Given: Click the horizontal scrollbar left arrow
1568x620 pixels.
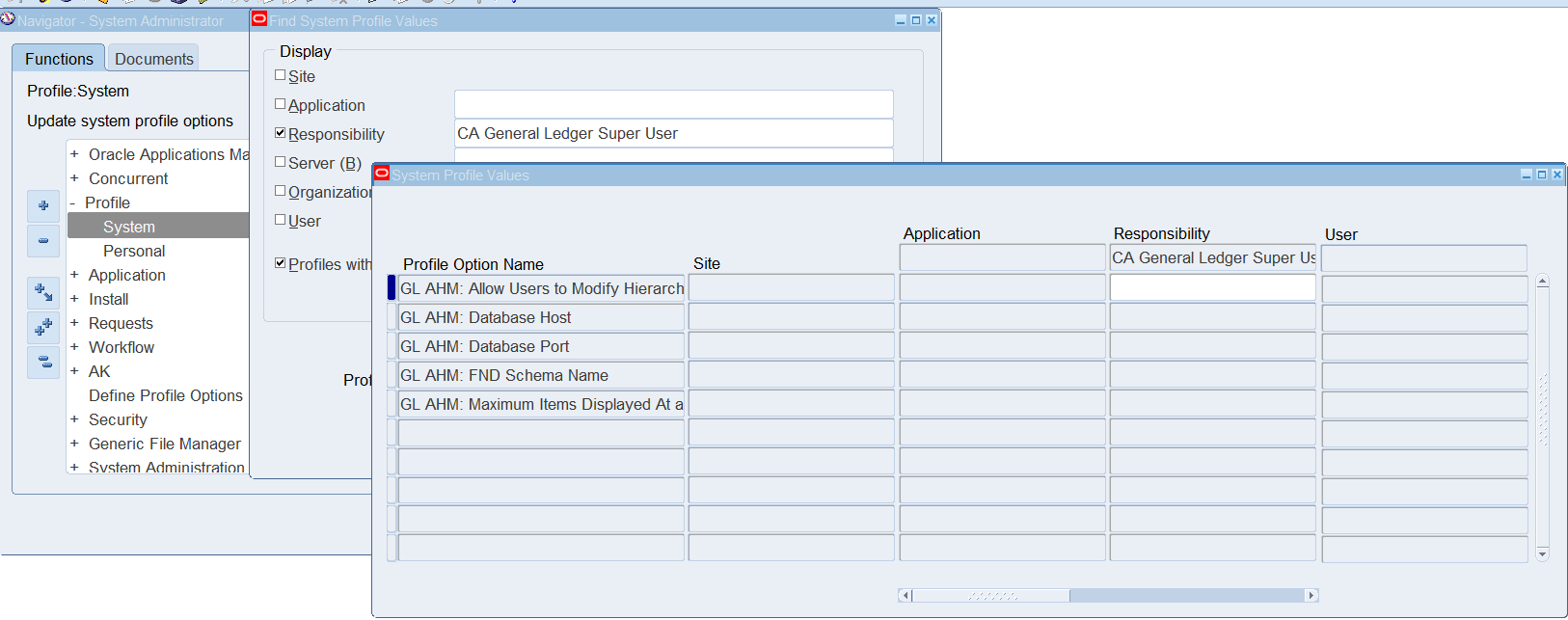Looking at the screenshot, I should [x=905, y=595].
